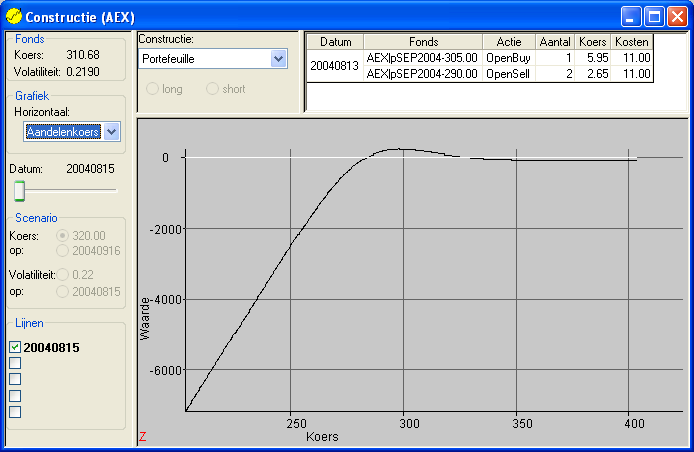
Task: Select the Scenario Koers 320.00 radio button
Action: [x=64, y=236]
